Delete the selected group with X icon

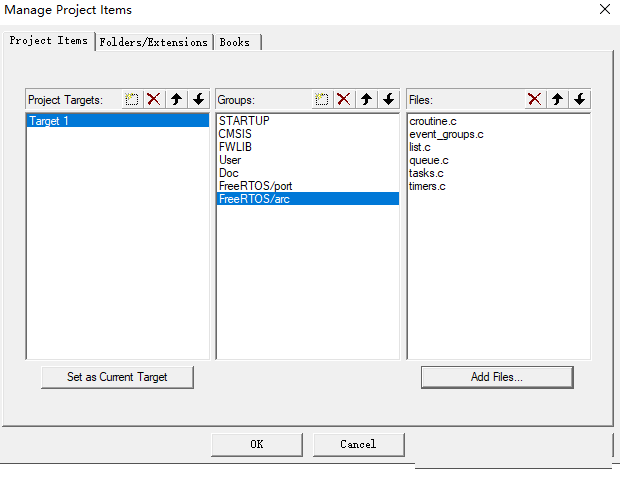coord(343,99)
